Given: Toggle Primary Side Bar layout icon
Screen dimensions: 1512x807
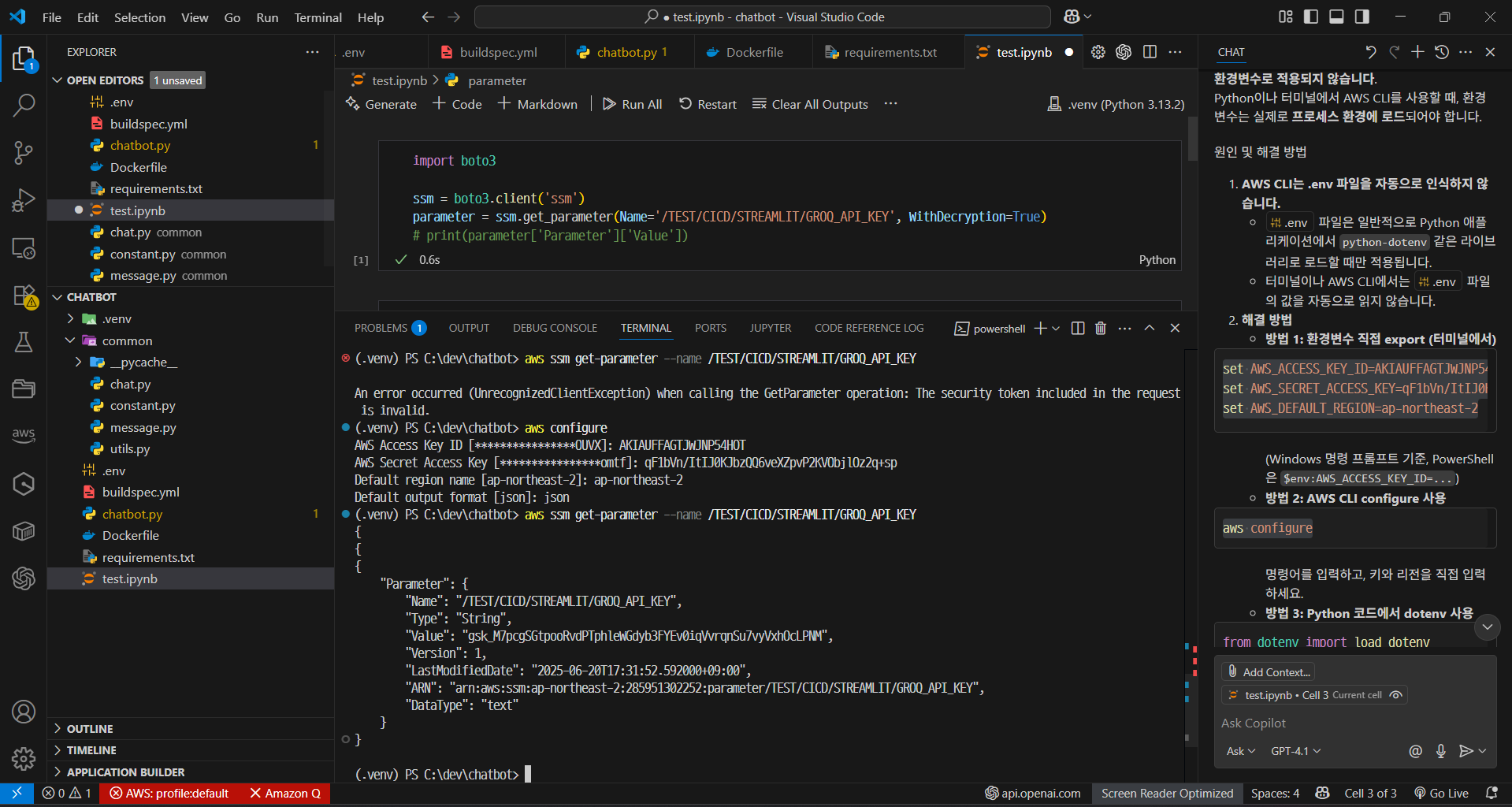Looking at the screenshot, I should pyautogui.click(x=1311, y=17).
